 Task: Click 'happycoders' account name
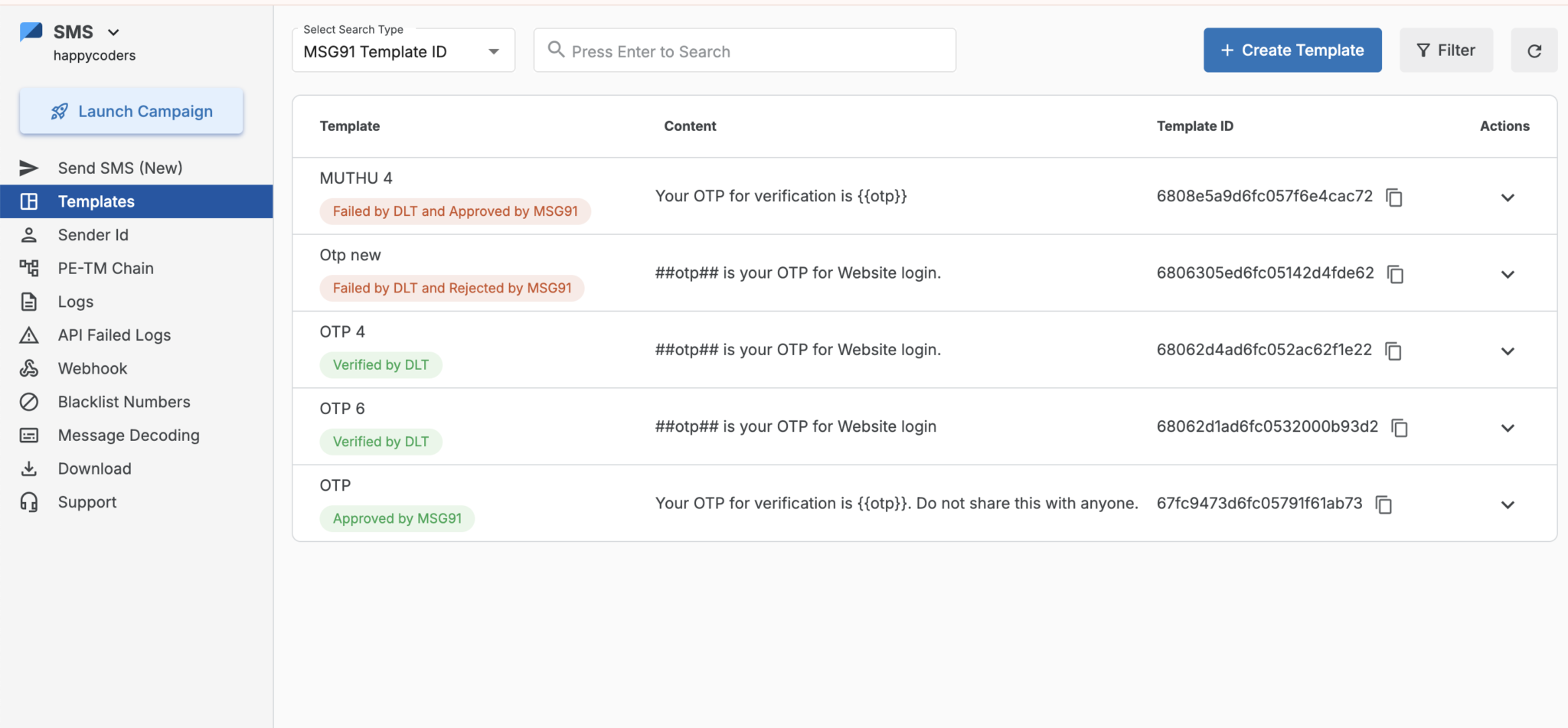94,55
